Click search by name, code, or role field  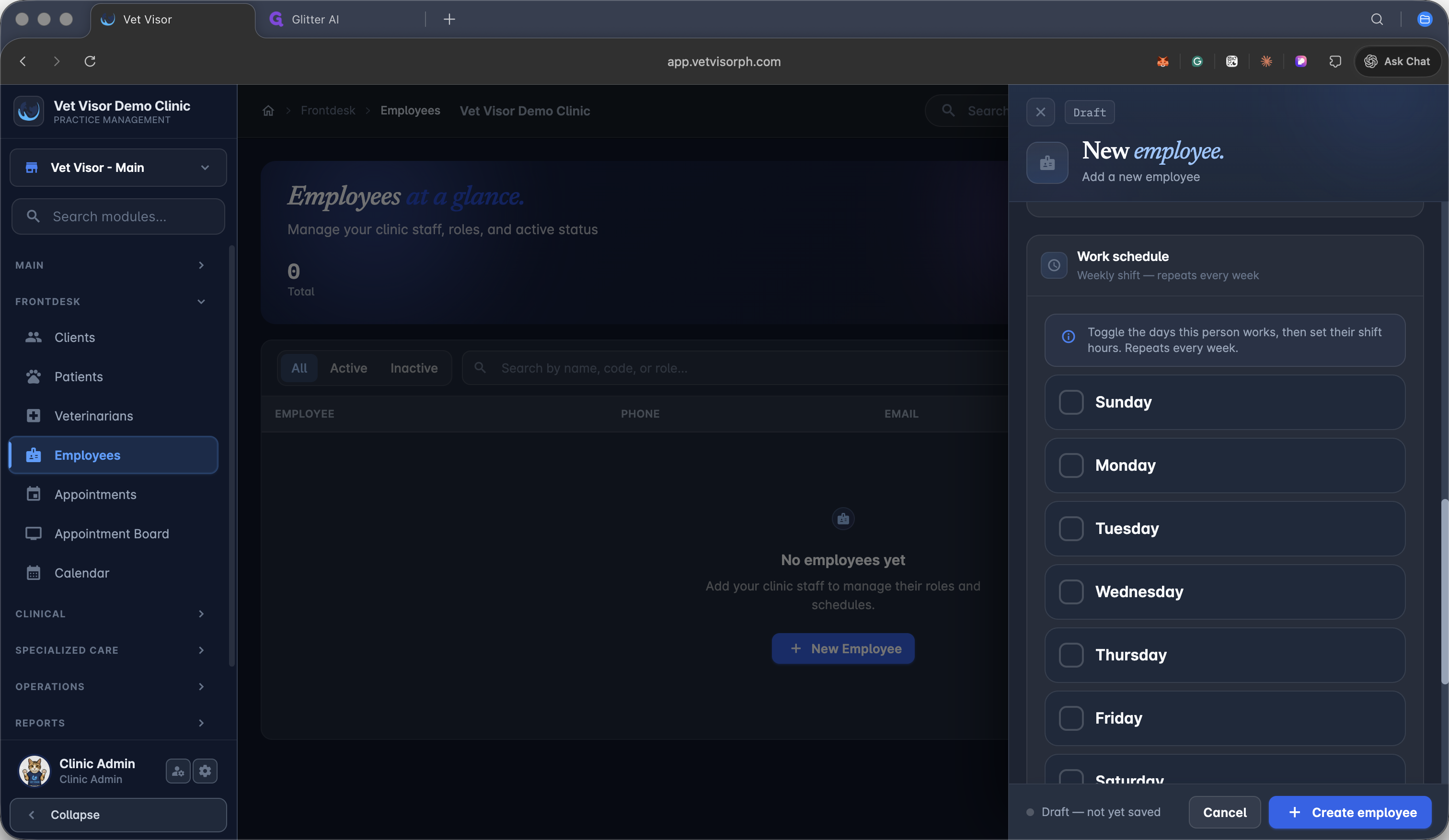735,368
